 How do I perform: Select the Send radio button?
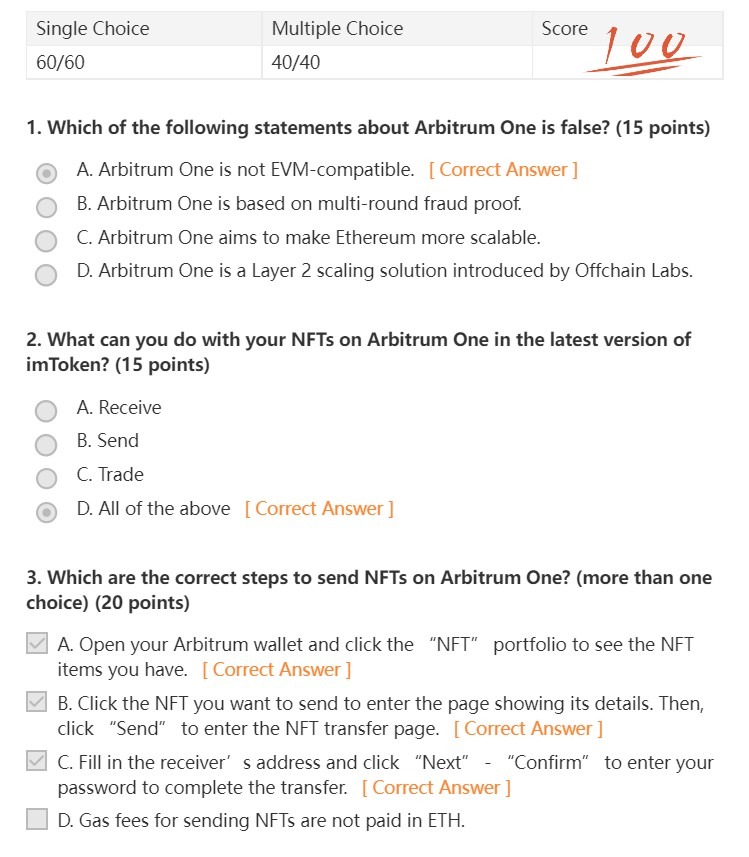[46, 444]
